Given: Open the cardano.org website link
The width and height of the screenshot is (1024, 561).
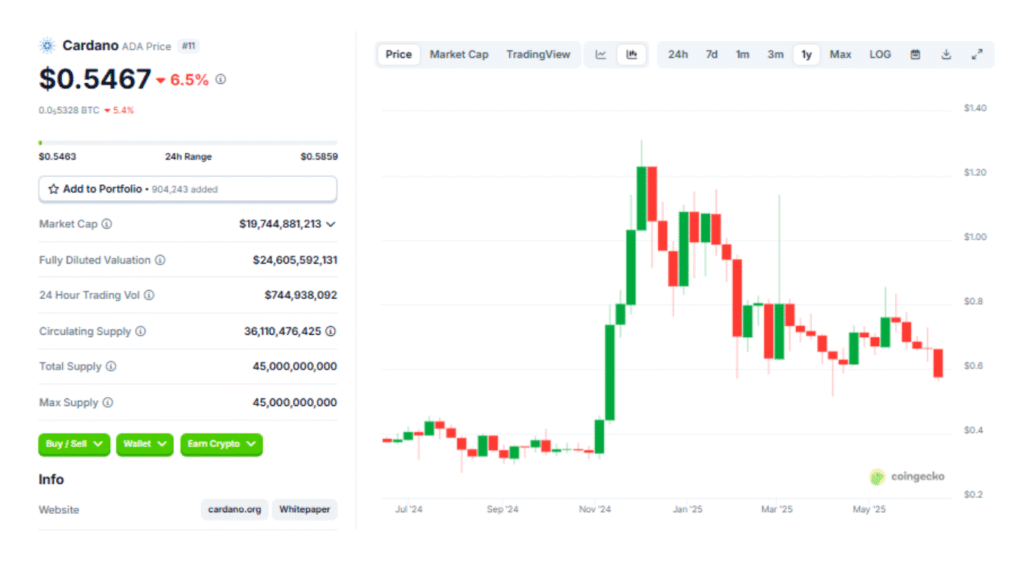Looking at the screenshot, I should [235, 510].
